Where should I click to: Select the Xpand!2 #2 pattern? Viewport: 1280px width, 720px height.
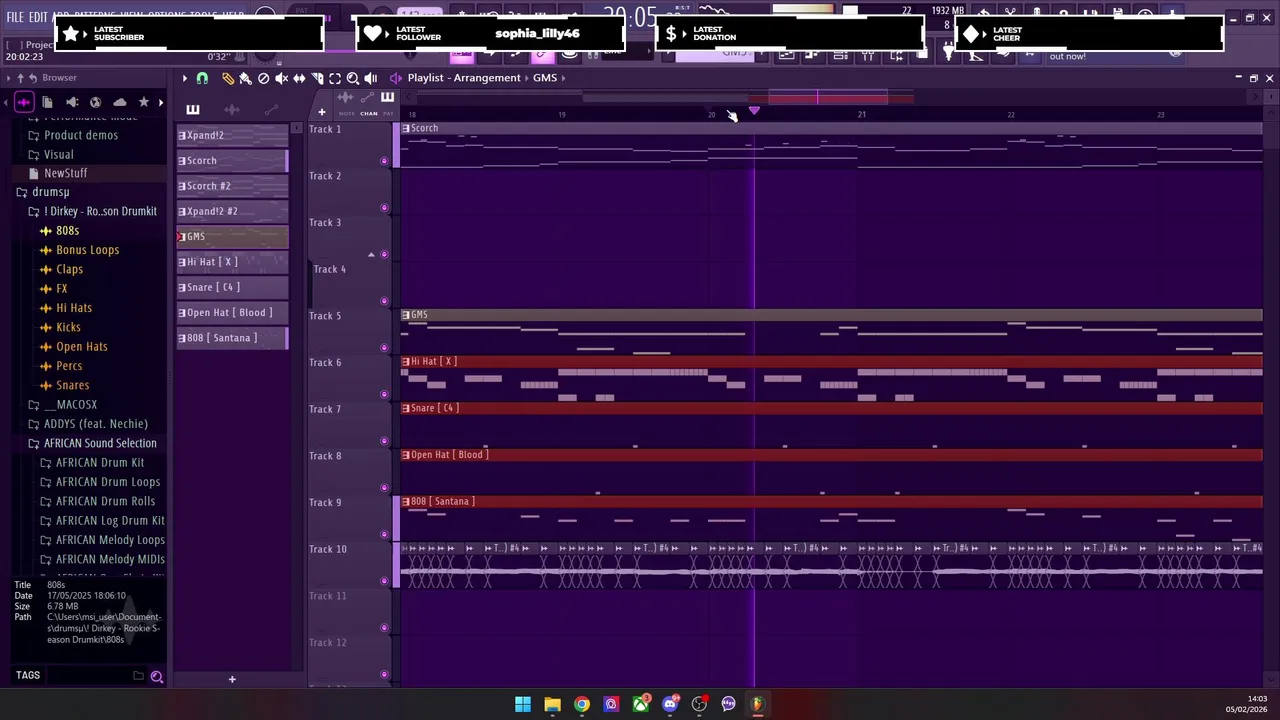(232, 211)
